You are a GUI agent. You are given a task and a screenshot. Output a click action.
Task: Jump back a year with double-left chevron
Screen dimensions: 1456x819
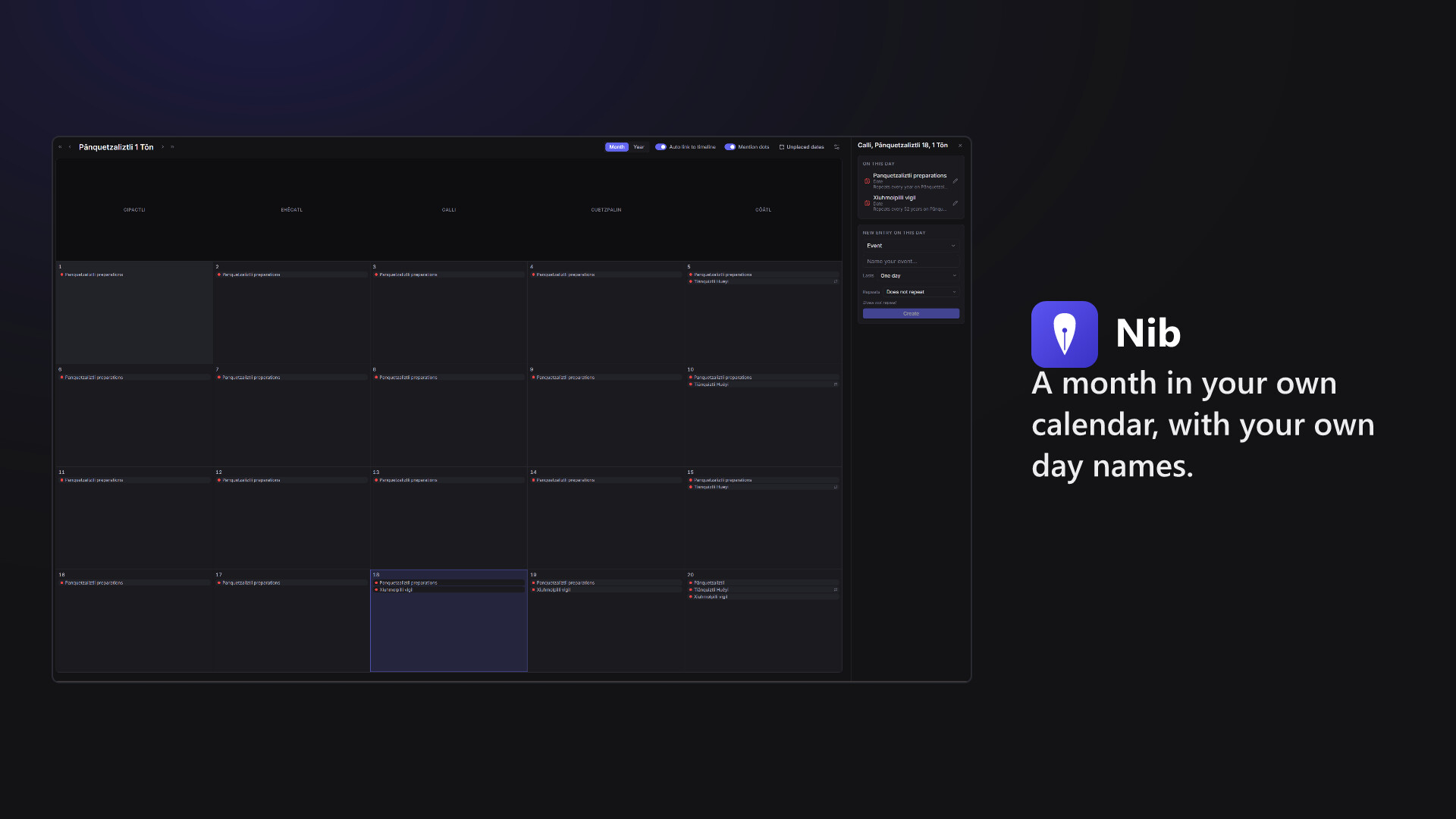60,147
